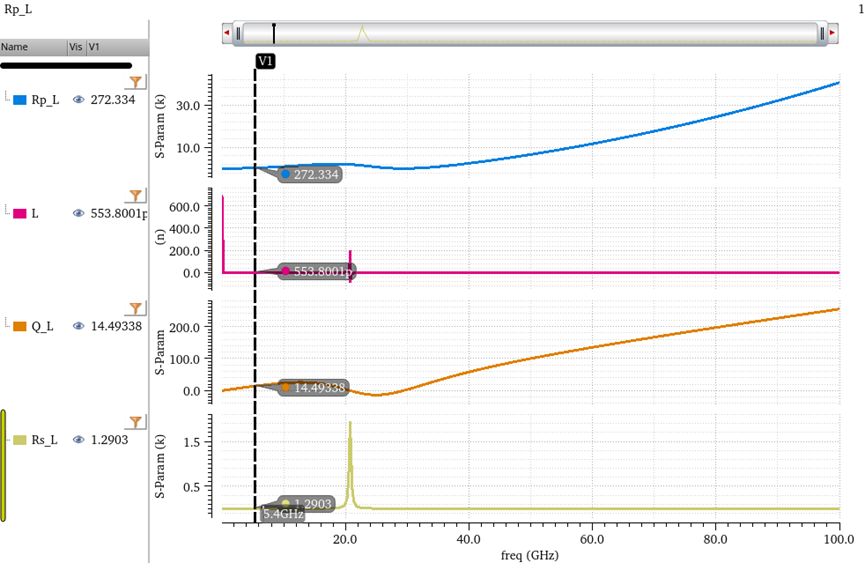Click the filter icon above Q_L trace
865x563 pixels.
click(x=137, y=308)
